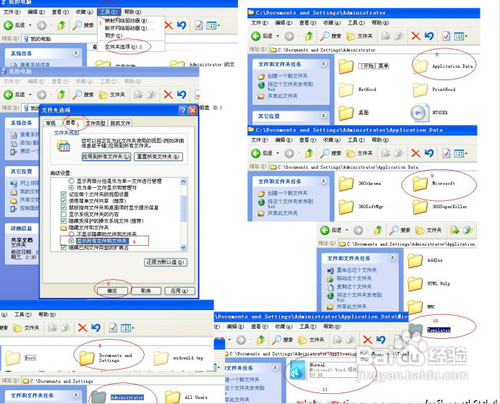Click 取消 button in Folder Options dialog
The height and width of the screenshot is (404, 500).
pyautogui.click(x=146, y=291)
